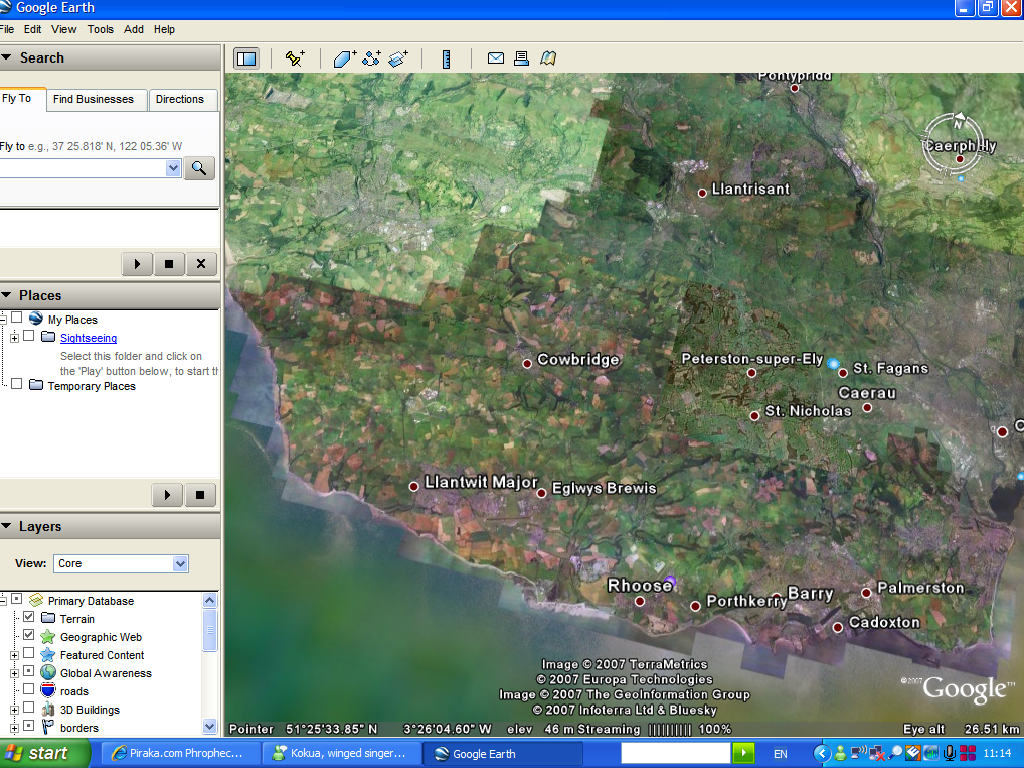Image resolution: width=1024 pixels, height=768 pixels.
Task: Click the Email envelope icon
Action: [495, 59]
